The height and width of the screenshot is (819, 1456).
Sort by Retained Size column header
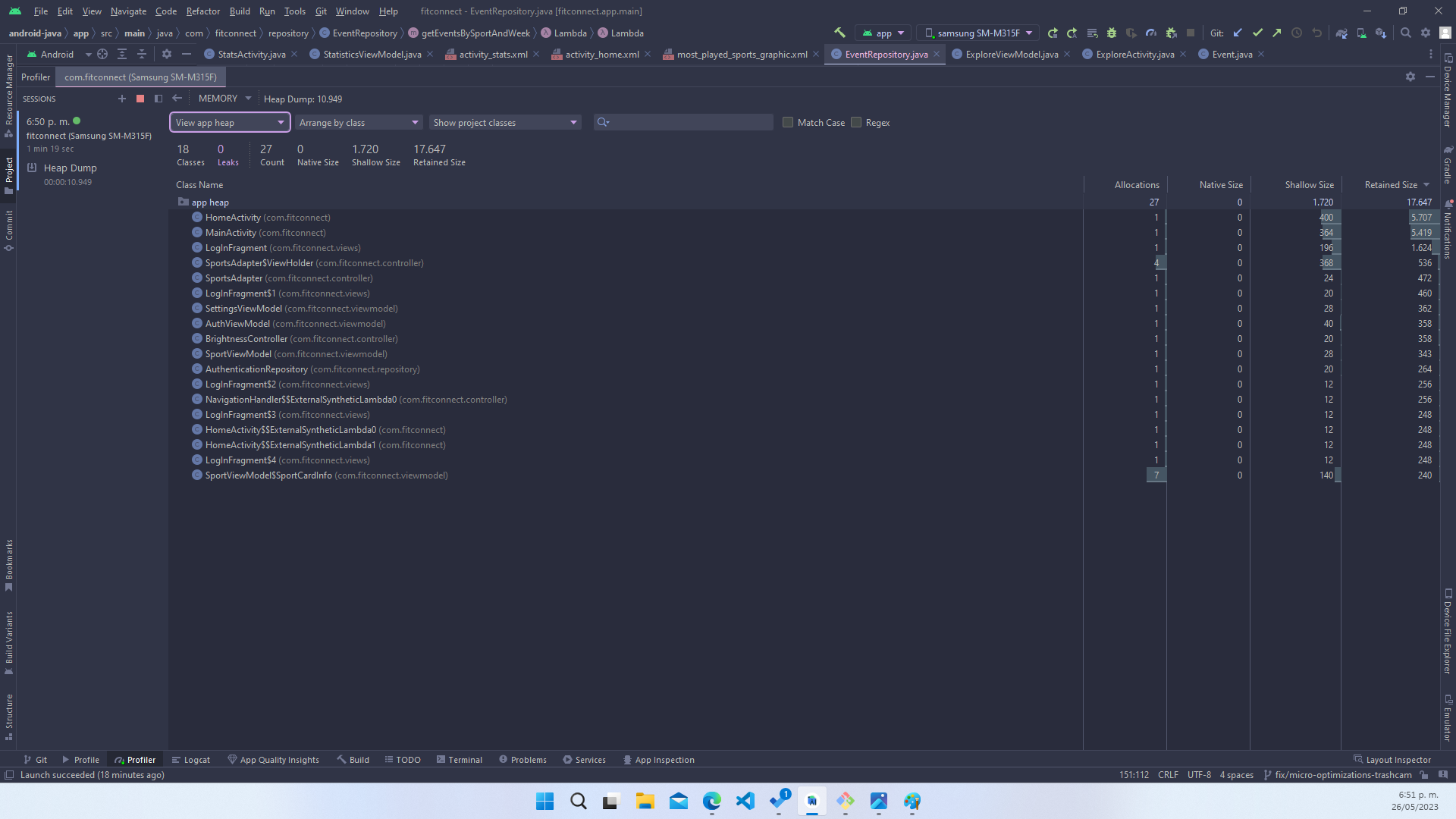1391,185
